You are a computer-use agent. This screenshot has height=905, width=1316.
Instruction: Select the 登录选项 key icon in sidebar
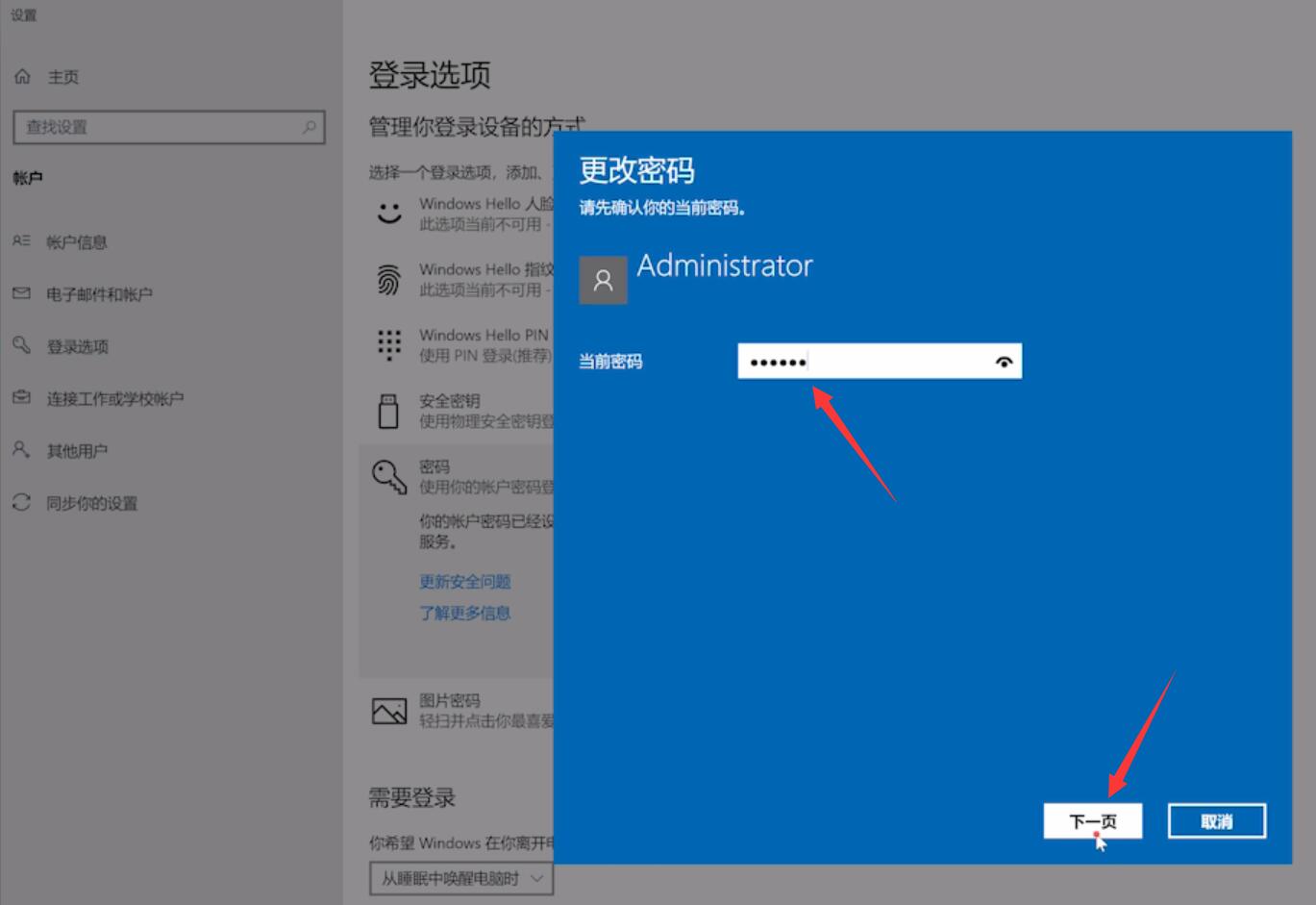point(21,345)
